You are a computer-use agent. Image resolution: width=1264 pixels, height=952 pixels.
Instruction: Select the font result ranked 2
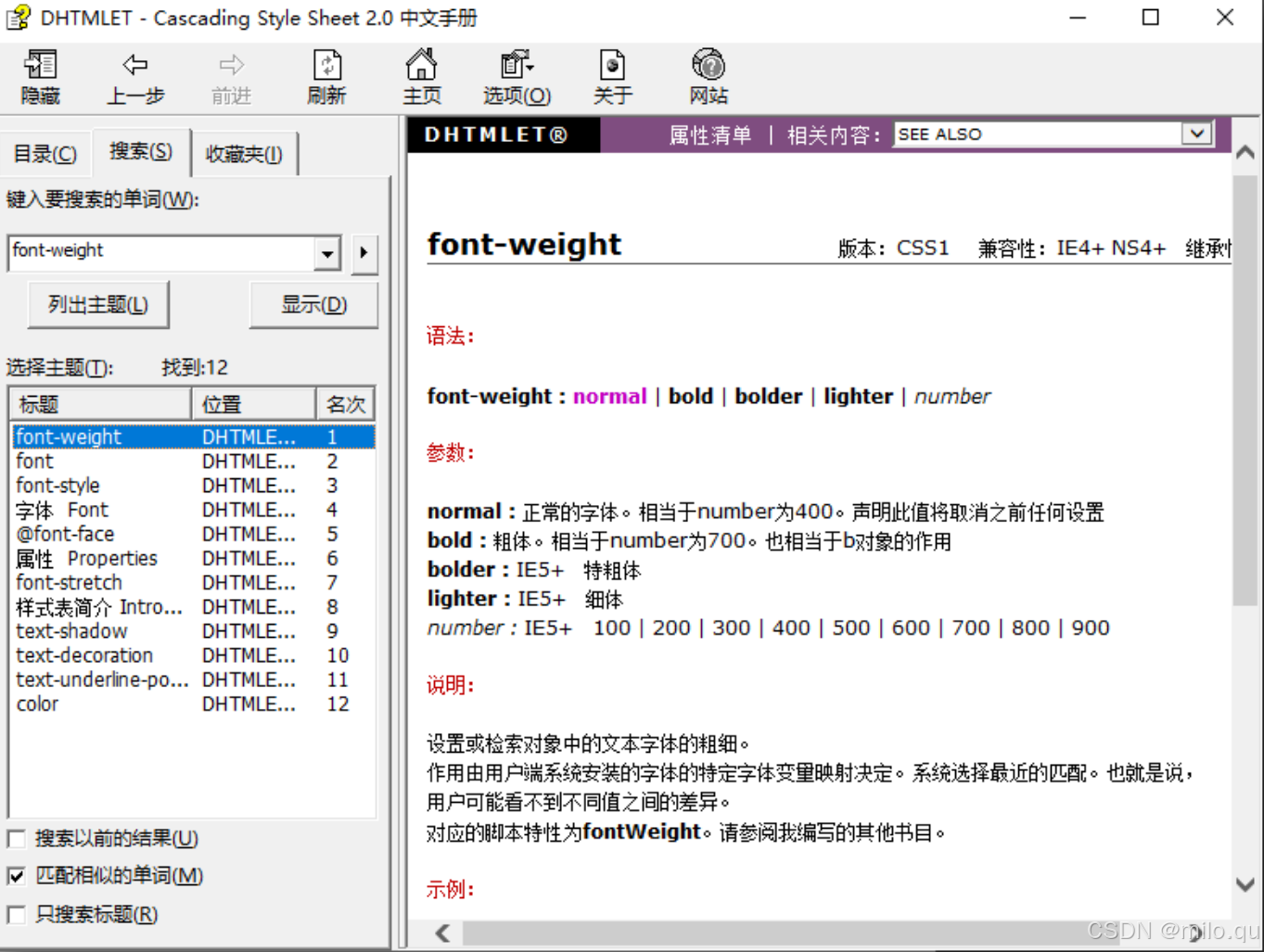coord(194,461)
